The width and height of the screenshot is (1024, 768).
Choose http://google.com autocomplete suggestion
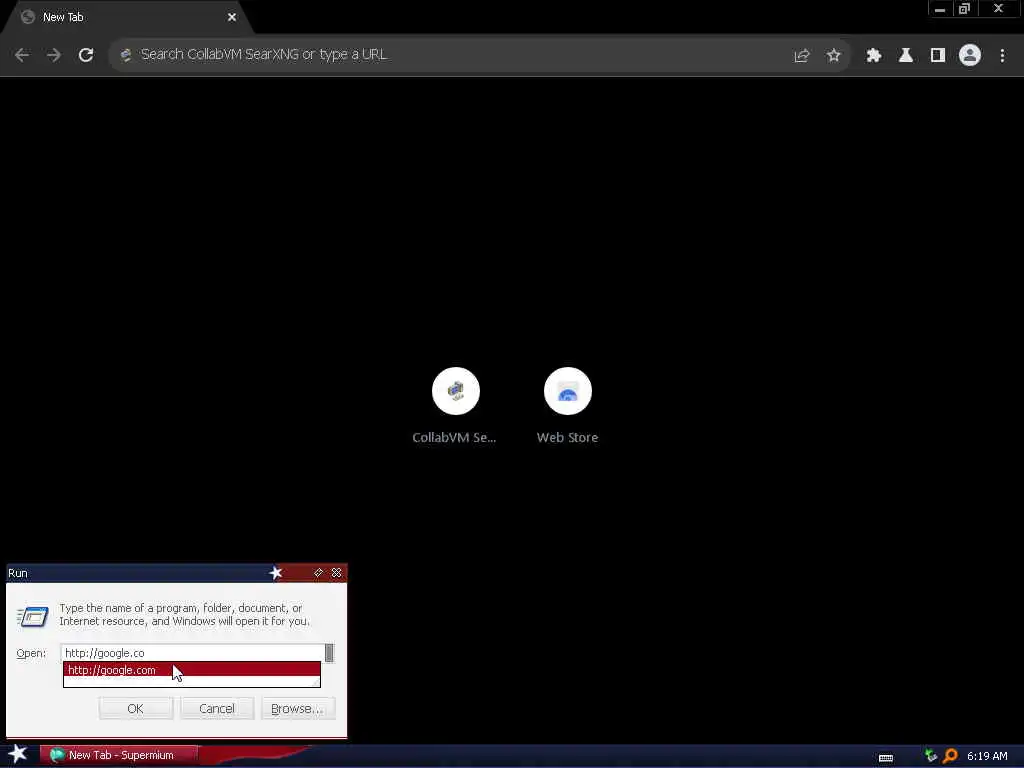pos(191,670)
